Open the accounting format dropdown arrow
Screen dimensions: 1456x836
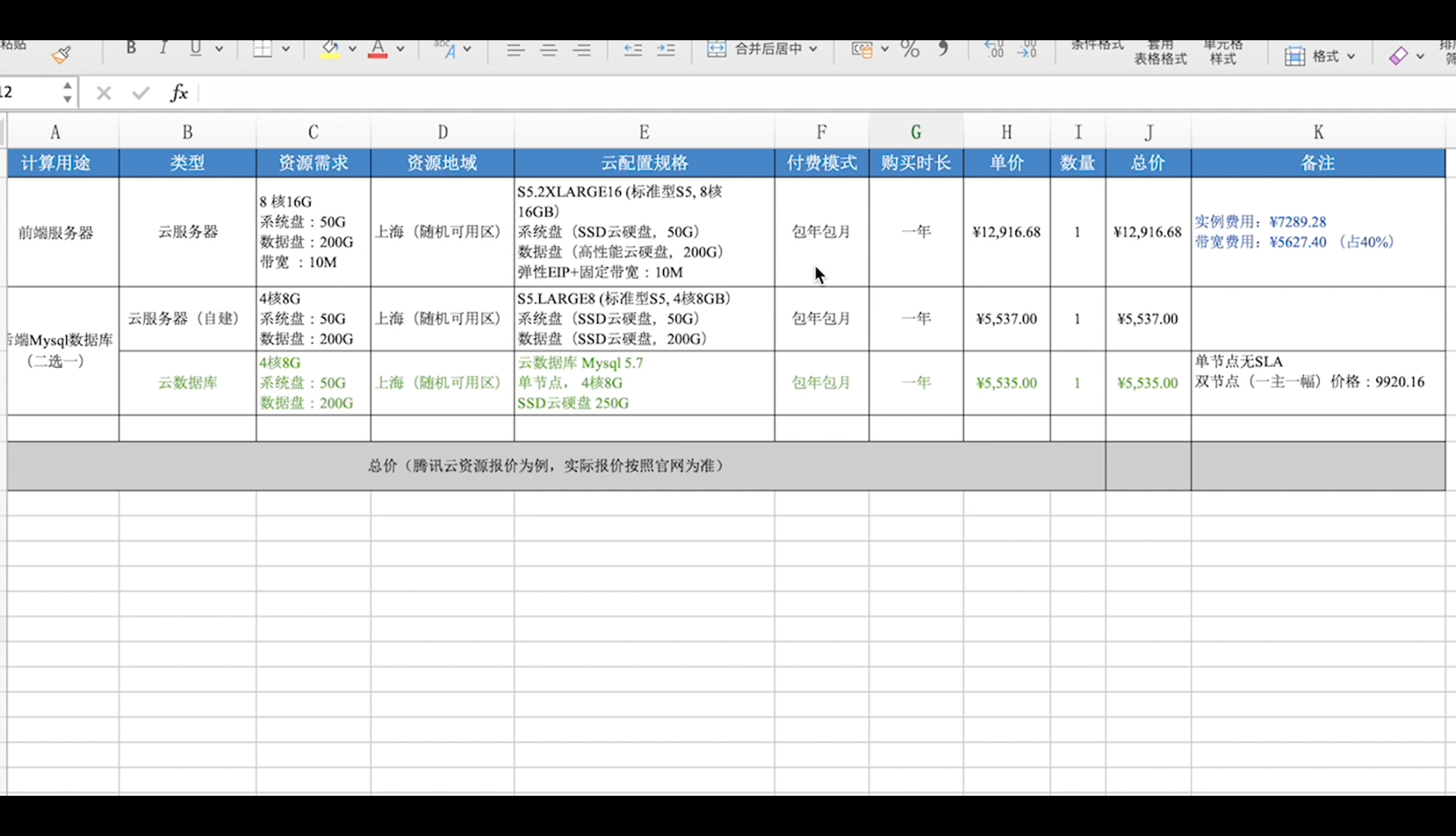[884, 49]
